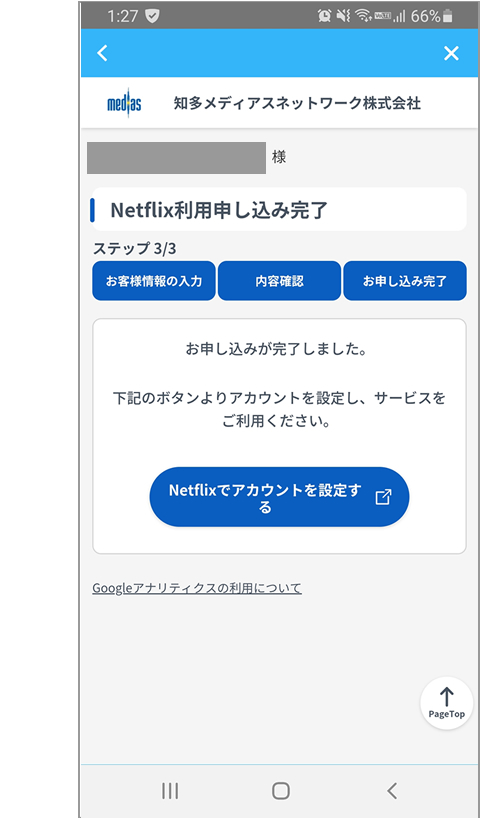Screen dimensions: 484x818
Task: Tap the shield icon beside the clock
Action: point(152,16)
